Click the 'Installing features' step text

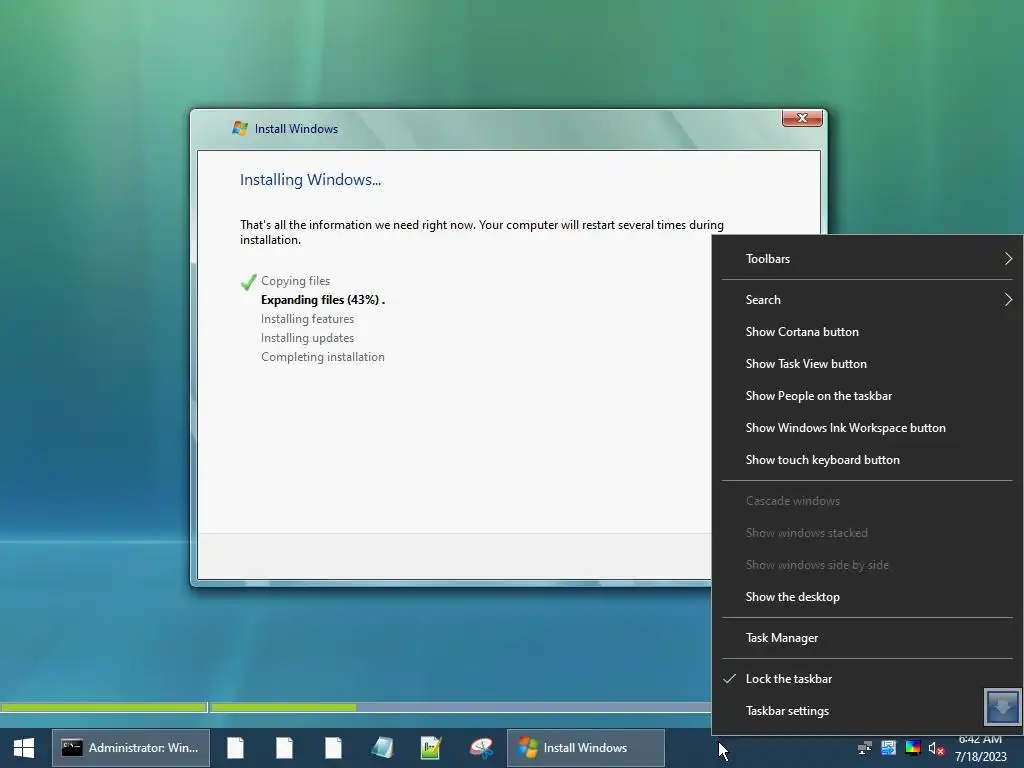click(x=307, y=319)
